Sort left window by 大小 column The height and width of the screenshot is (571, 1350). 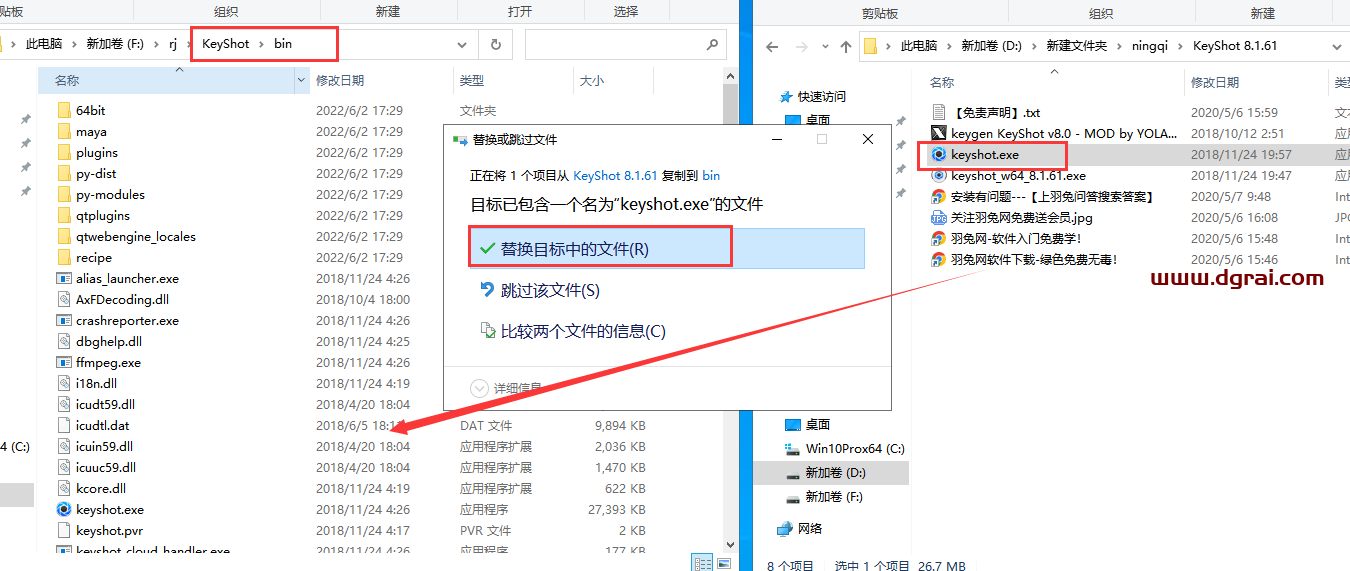591,80
